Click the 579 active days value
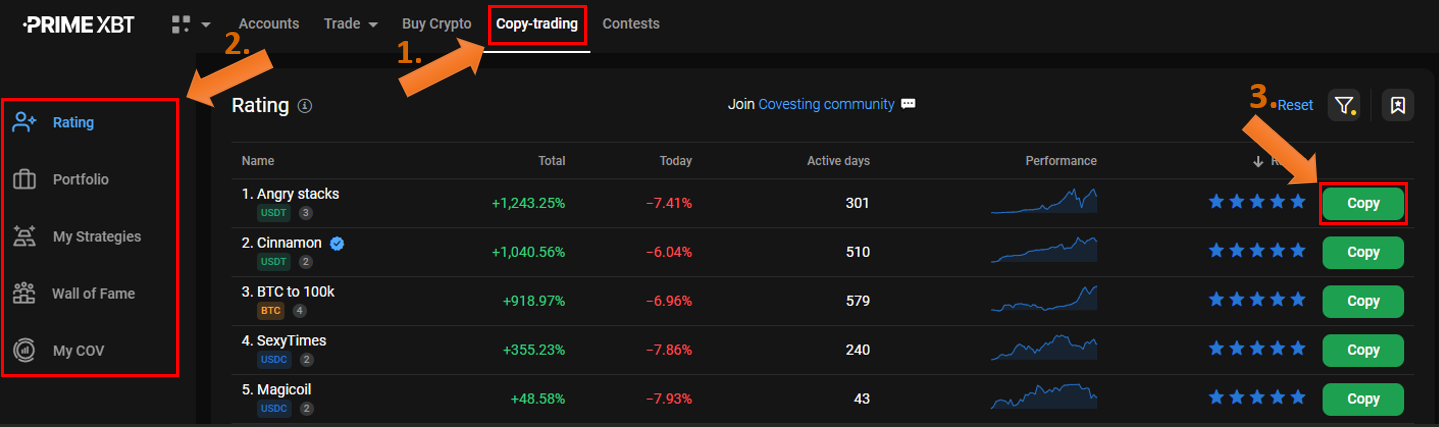 point(858,301)
